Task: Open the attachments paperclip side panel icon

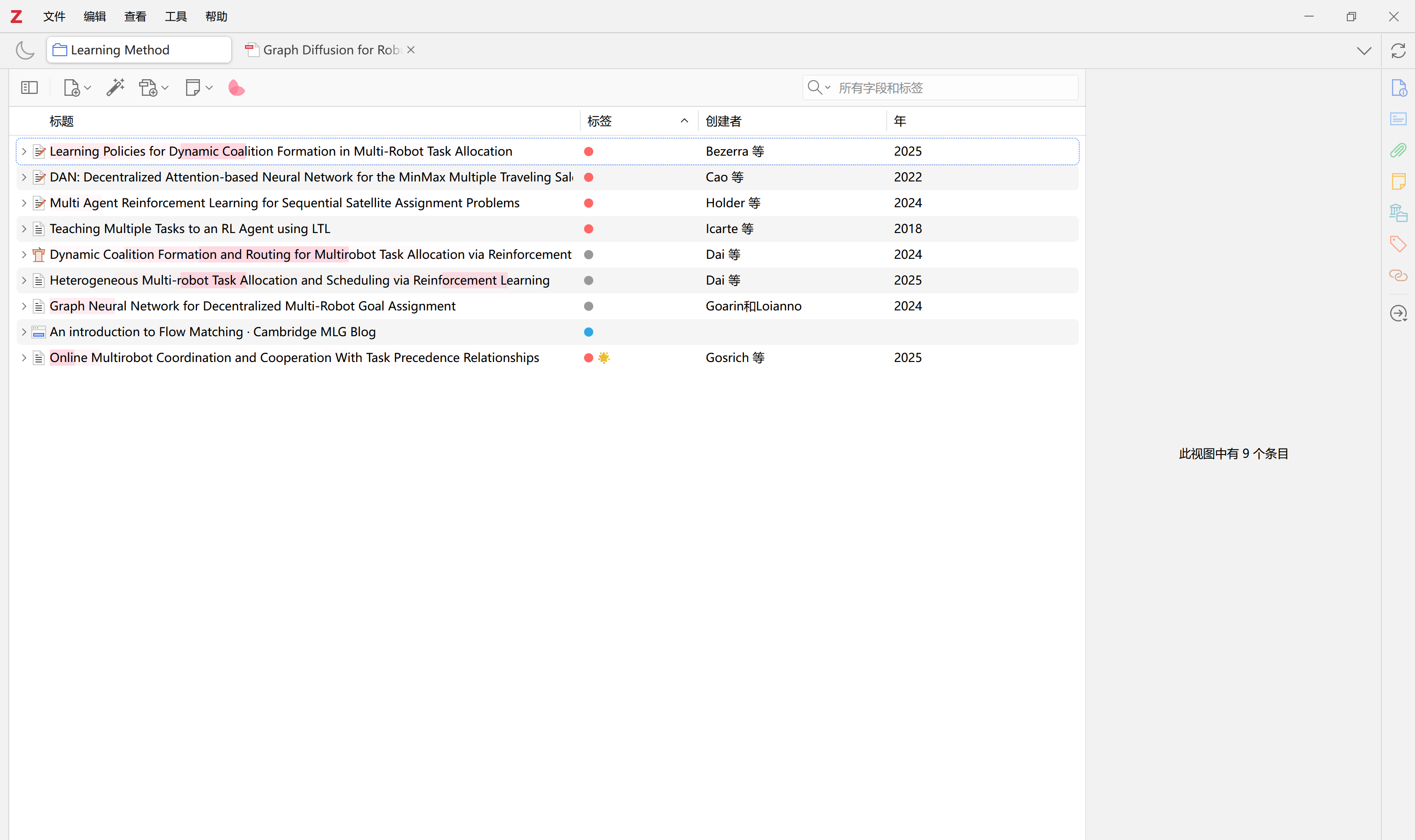Action: tap(1398, 151)
